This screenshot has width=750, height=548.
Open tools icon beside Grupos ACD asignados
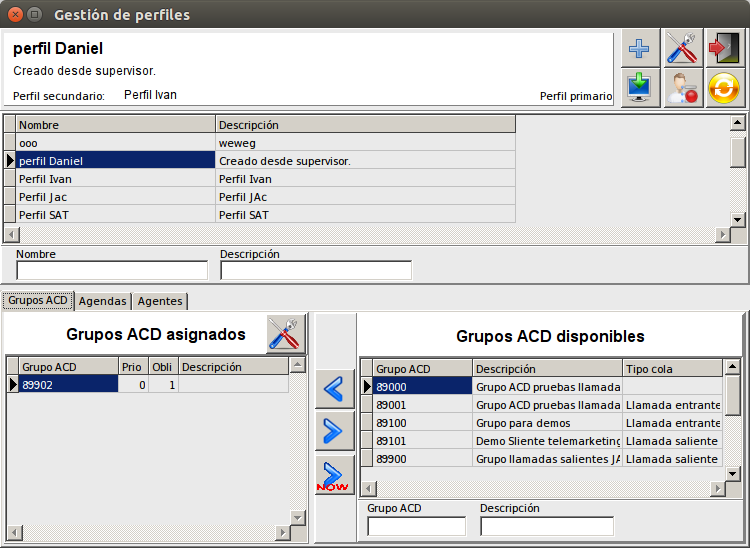pyautogui.click(x=285, y=334)
